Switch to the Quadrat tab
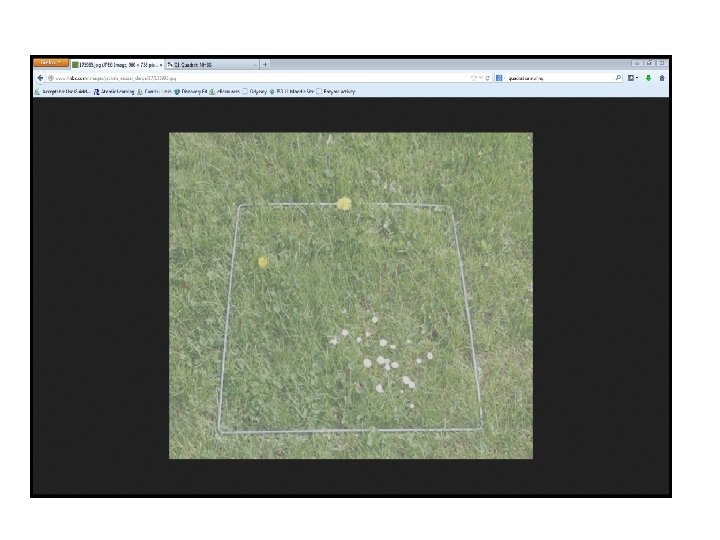Image resolution: width=720 pixels, height=540 pixels. 211,65
